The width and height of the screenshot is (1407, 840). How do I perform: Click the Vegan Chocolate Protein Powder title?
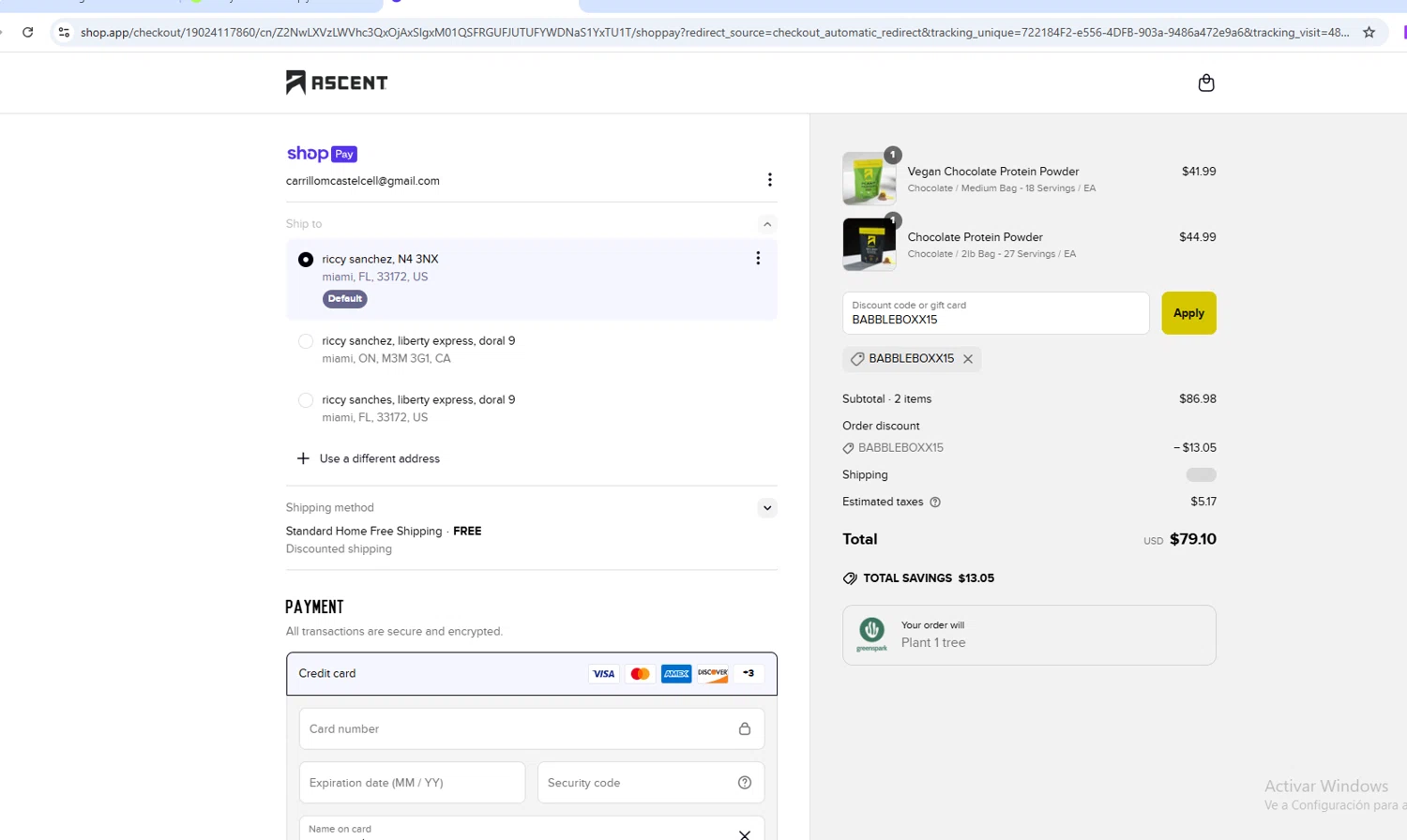pos(993,172)
